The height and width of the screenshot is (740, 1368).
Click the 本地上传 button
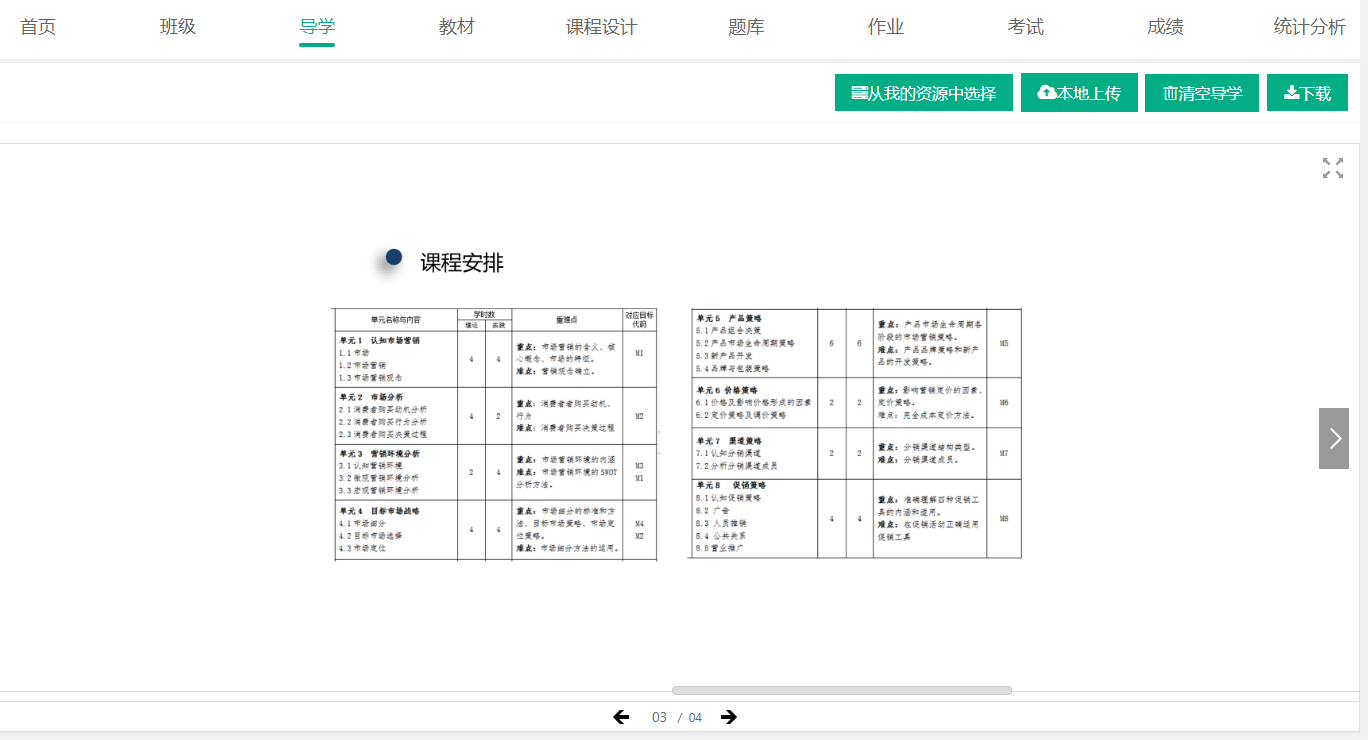1079,92
